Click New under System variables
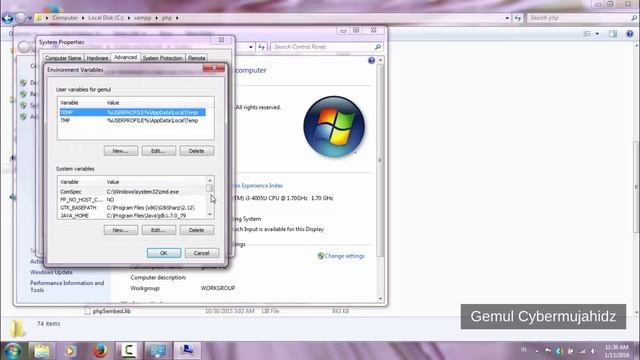Image resolution: width=640 pixels, height=360 pixels. pyautogui.click(x=121, y=230)
